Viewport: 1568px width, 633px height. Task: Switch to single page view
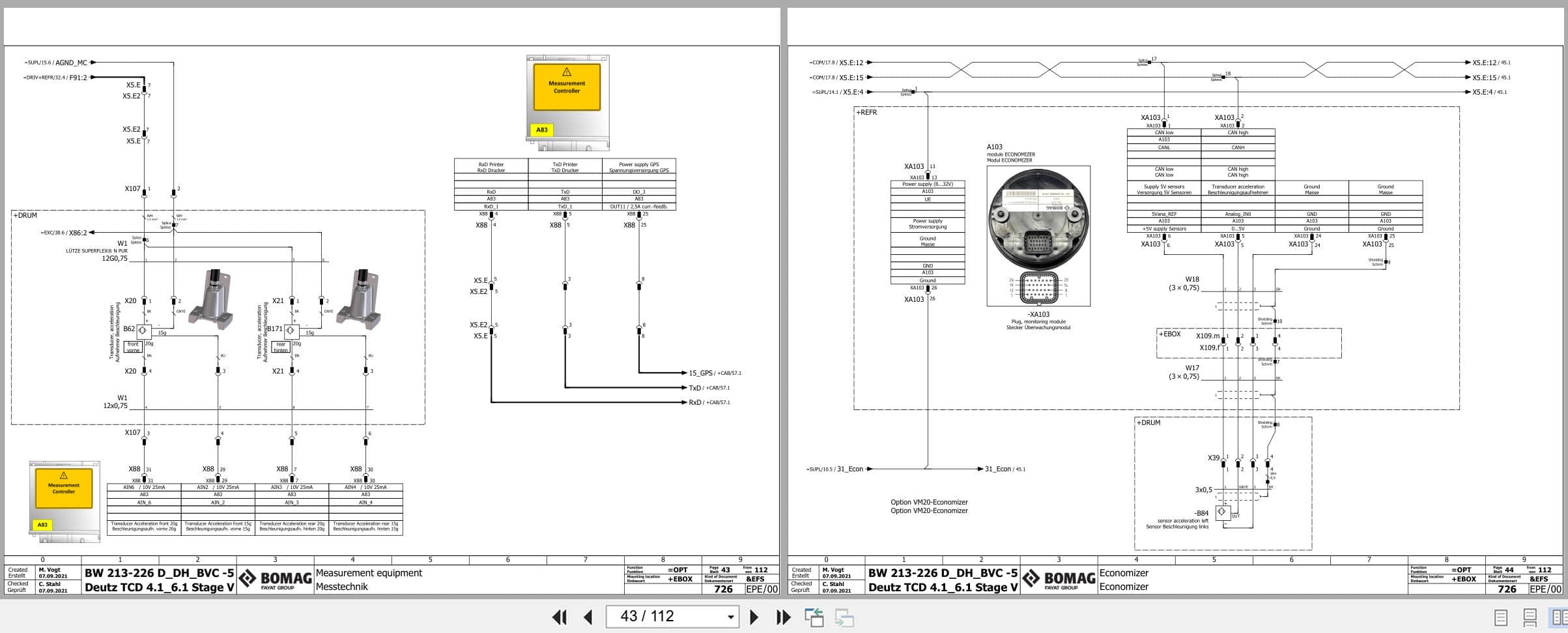click(x=1500, y=617)
